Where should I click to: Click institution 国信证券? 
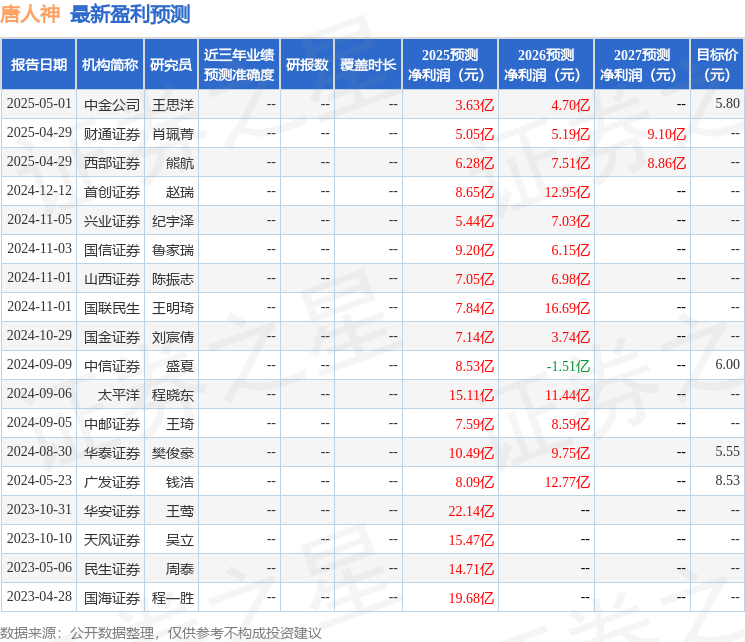point(112,250)
